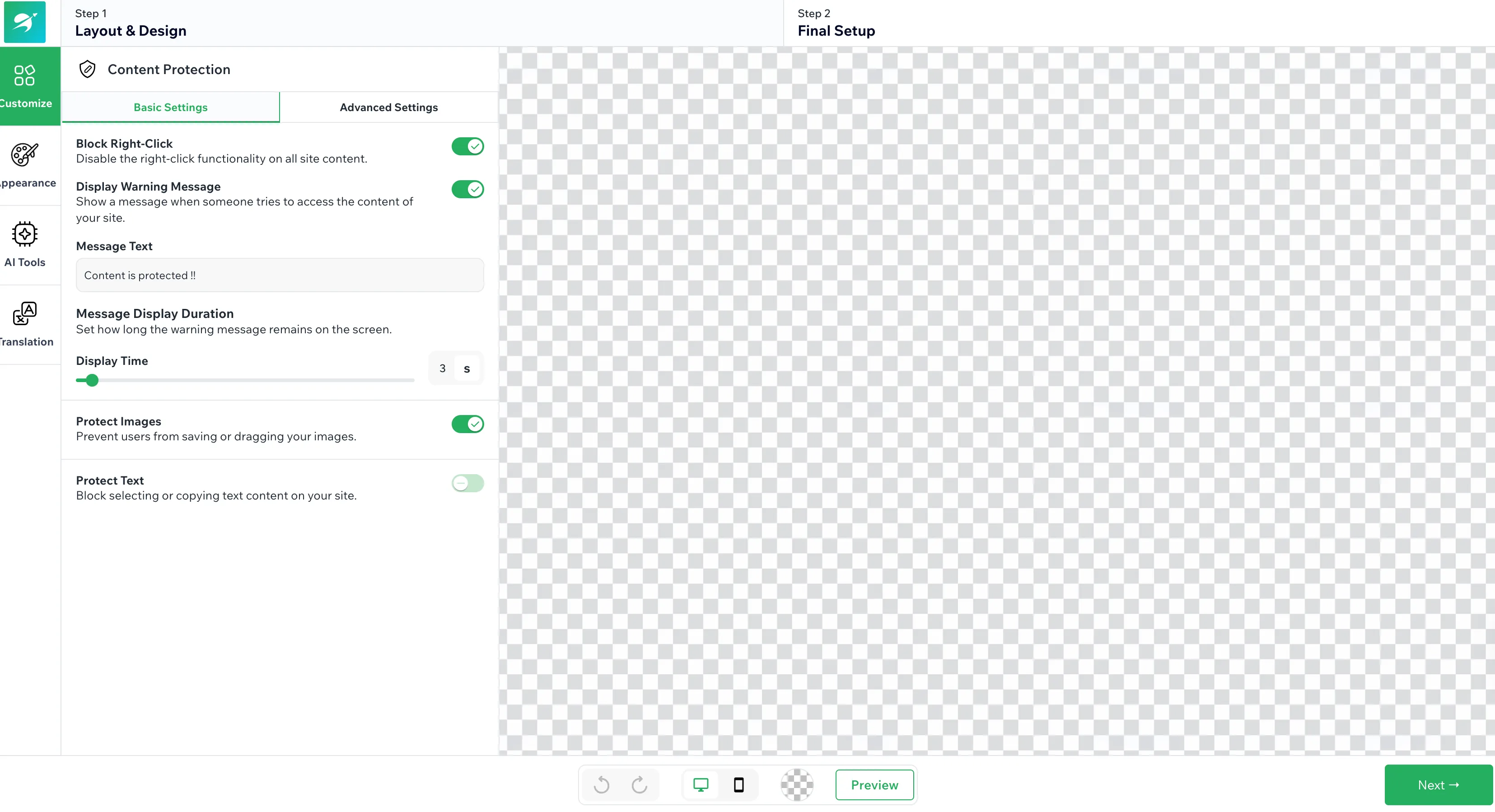The width and height of the screenshot is (1495, 812).
Task: Toggle off Protect Images
Action: (467, 424)
